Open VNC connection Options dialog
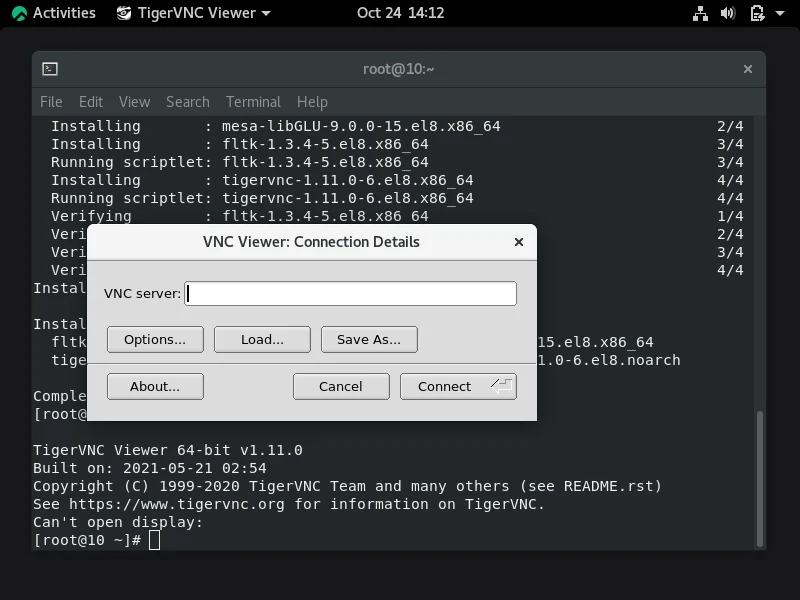 pos(155,339)
